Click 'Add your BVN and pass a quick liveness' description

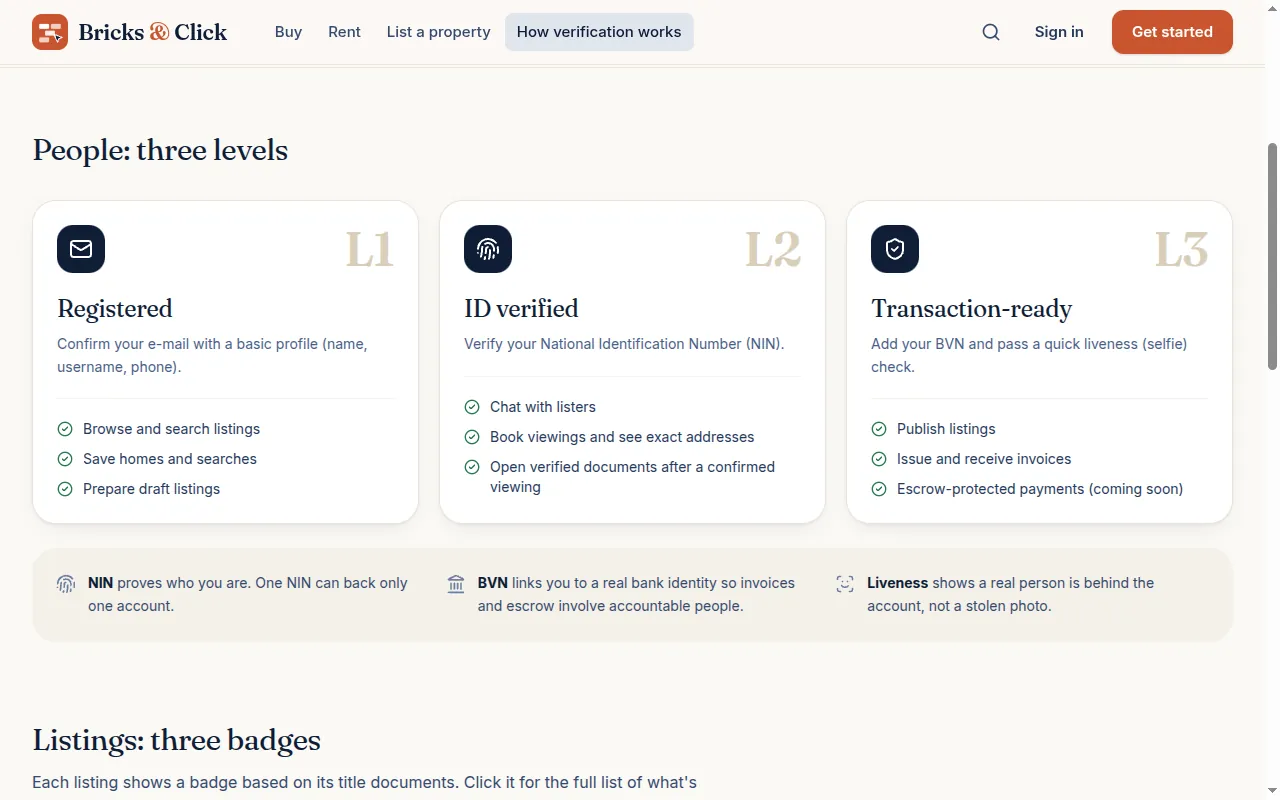1029,355
